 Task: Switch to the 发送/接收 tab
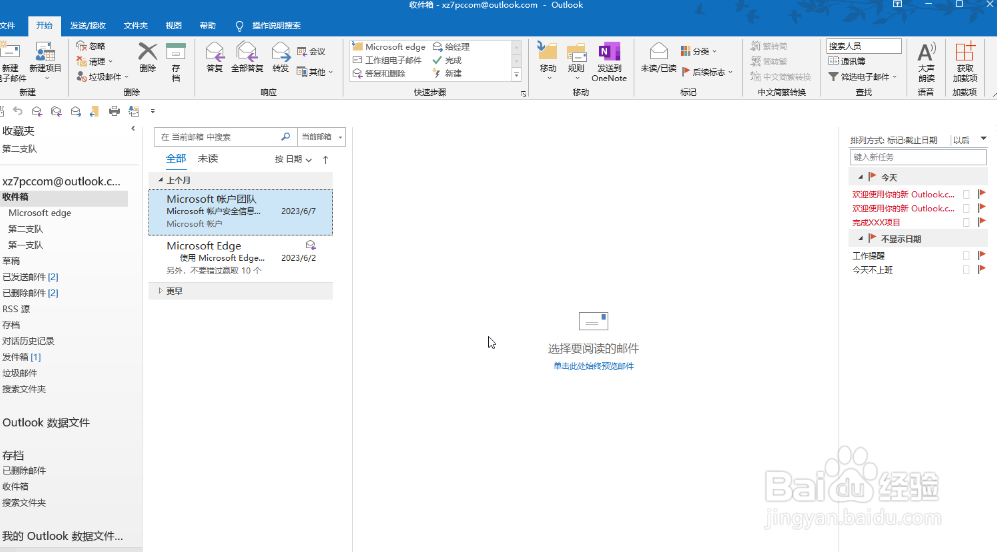[88, 25]
